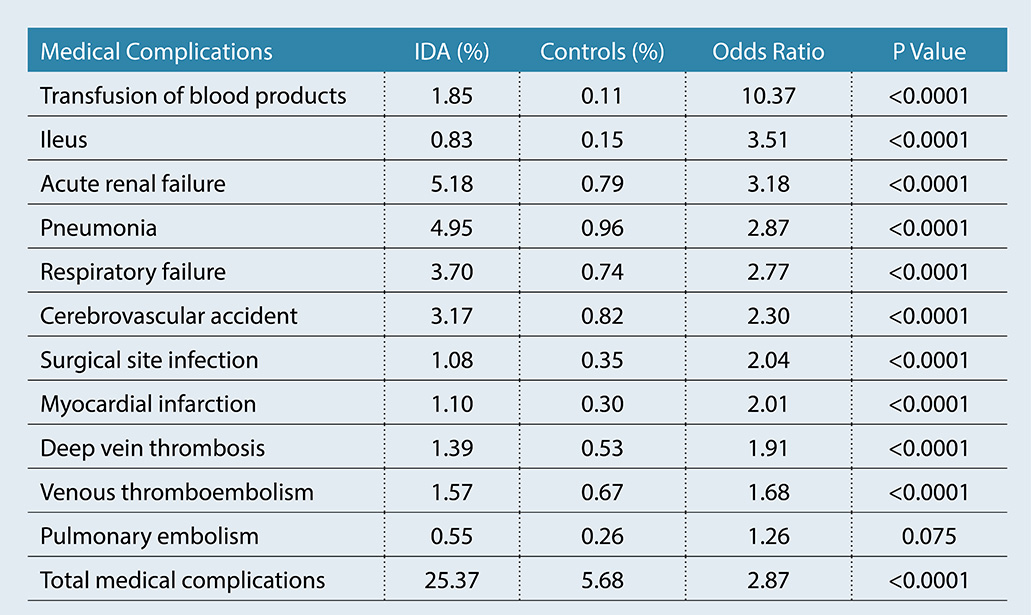Viewport: 1031px width, 615px height.
Task: Click the 25.37 total IDA percentage cell
Action: point(451,580)
